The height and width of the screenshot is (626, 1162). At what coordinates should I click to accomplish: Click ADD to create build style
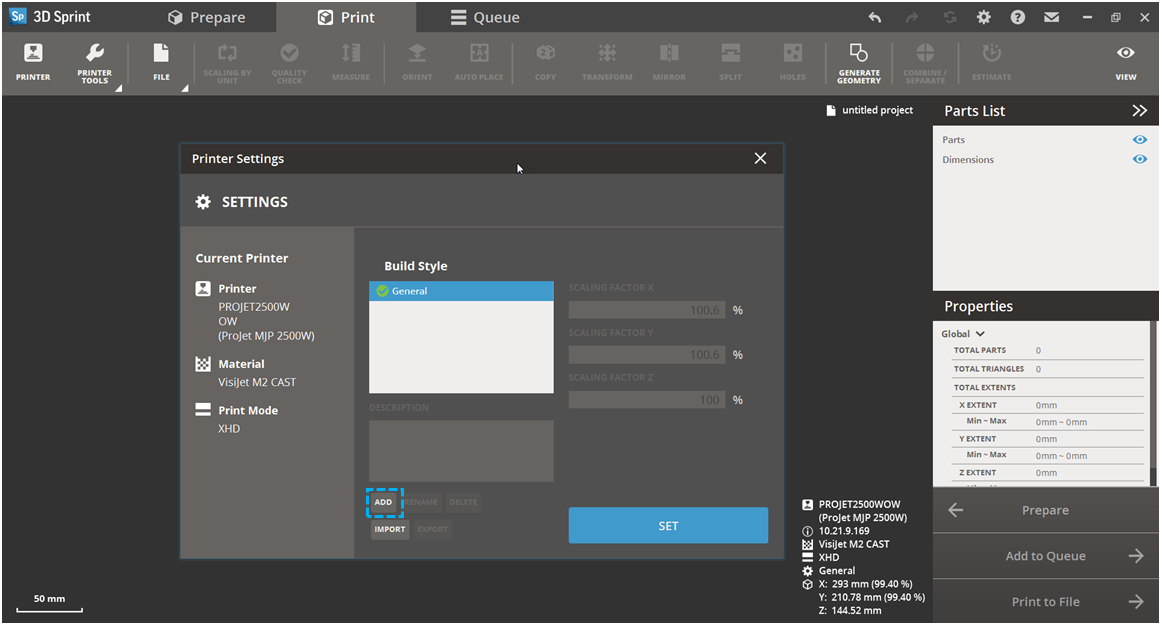click(384, 502)
